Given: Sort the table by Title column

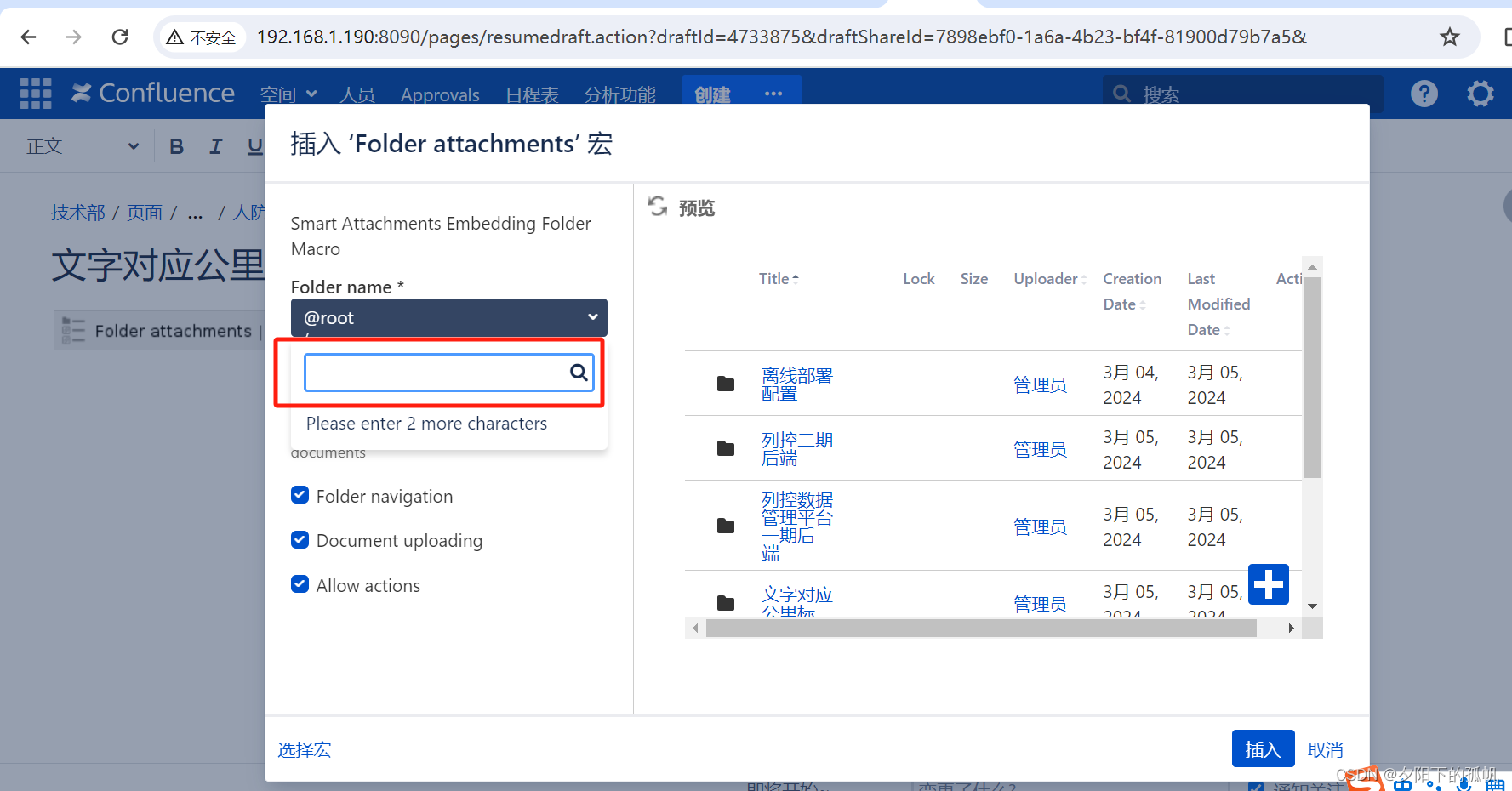Looking at the screenshot, I should pyautogui.click(x=779, y=279).
